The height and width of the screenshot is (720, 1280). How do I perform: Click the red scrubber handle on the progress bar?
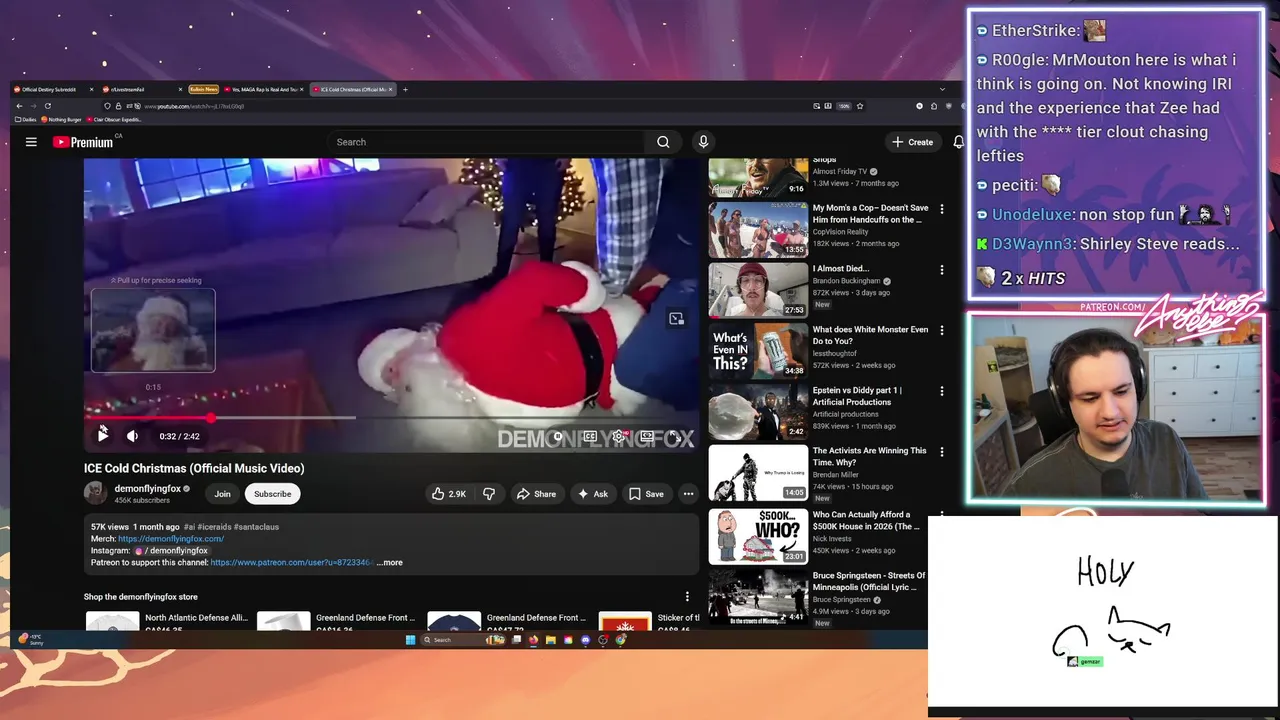(x=211, y=418)
